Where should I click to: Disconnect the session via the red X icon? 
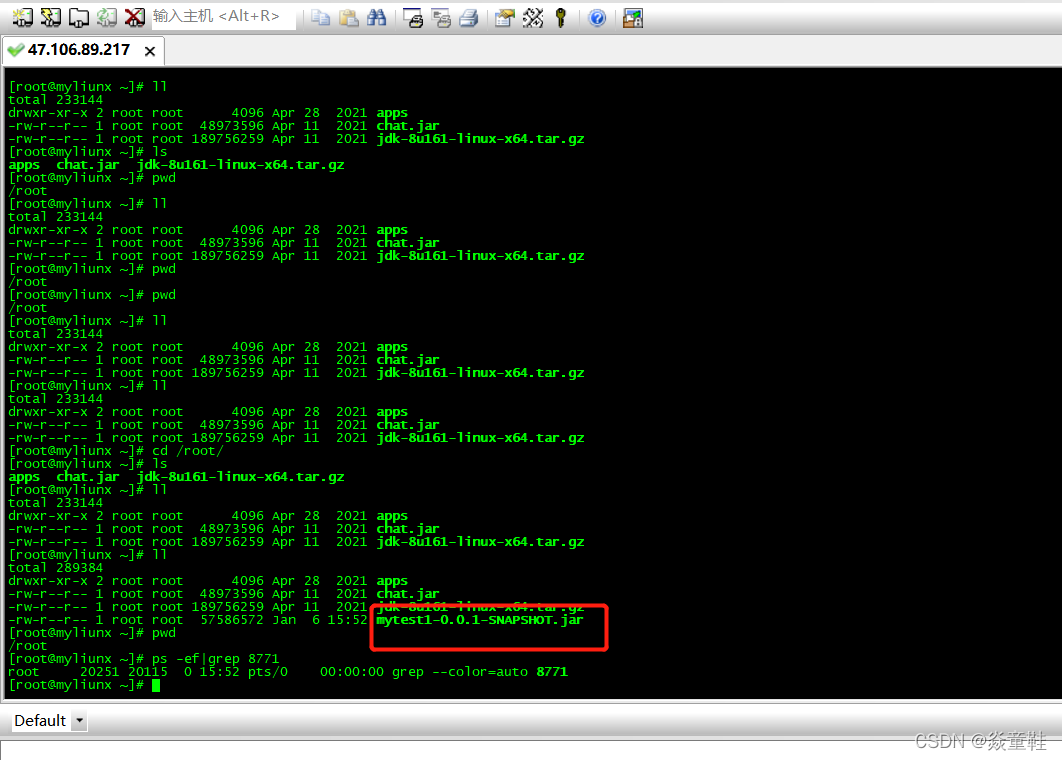134,17
